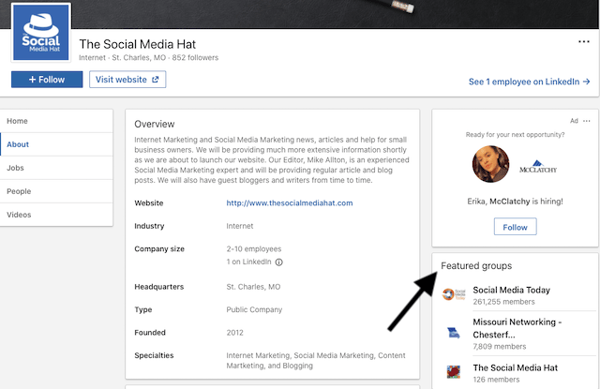Click Erika, McClatchy is hiring! text
This screenshot has width=600, height=389.
tap(515, 202)
